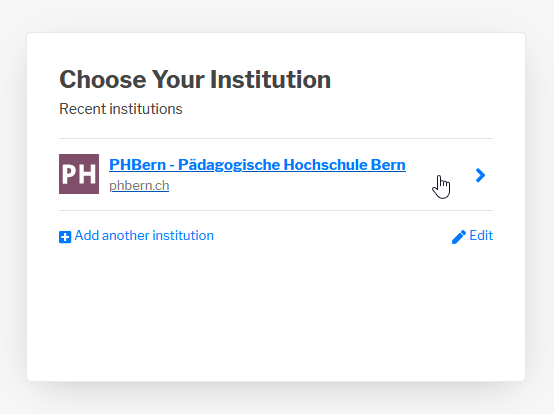
Task: Click the blue right chevron arrow
Action: coord(480,175)
